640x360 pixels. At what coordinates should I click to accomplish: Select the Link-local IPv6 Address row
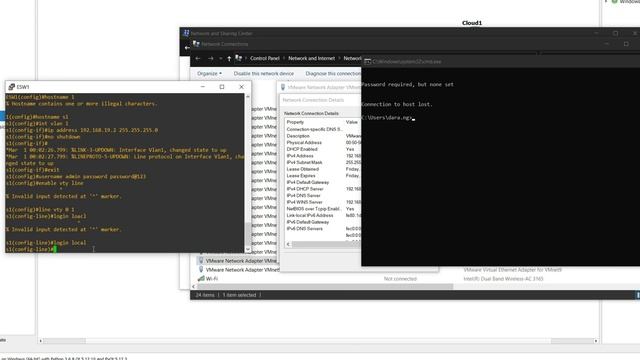click(x=323, y=215)
